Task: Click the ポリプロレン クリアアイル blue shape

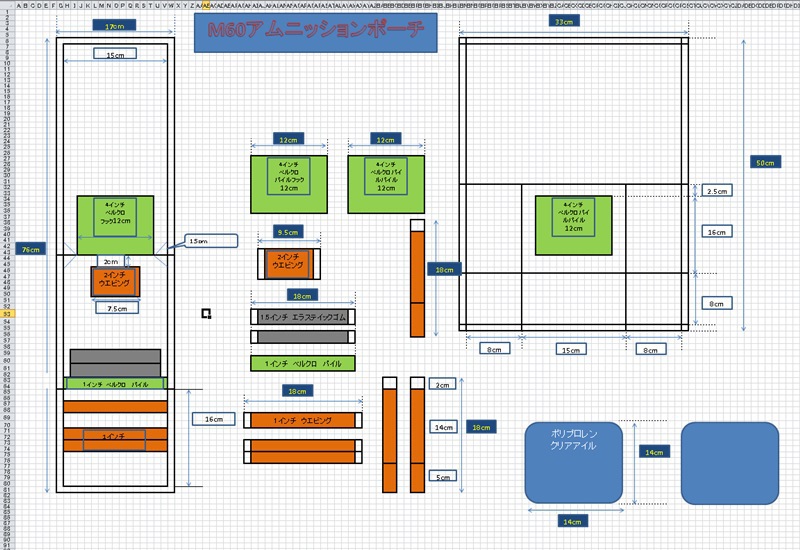Action: (x=573, y=462)
